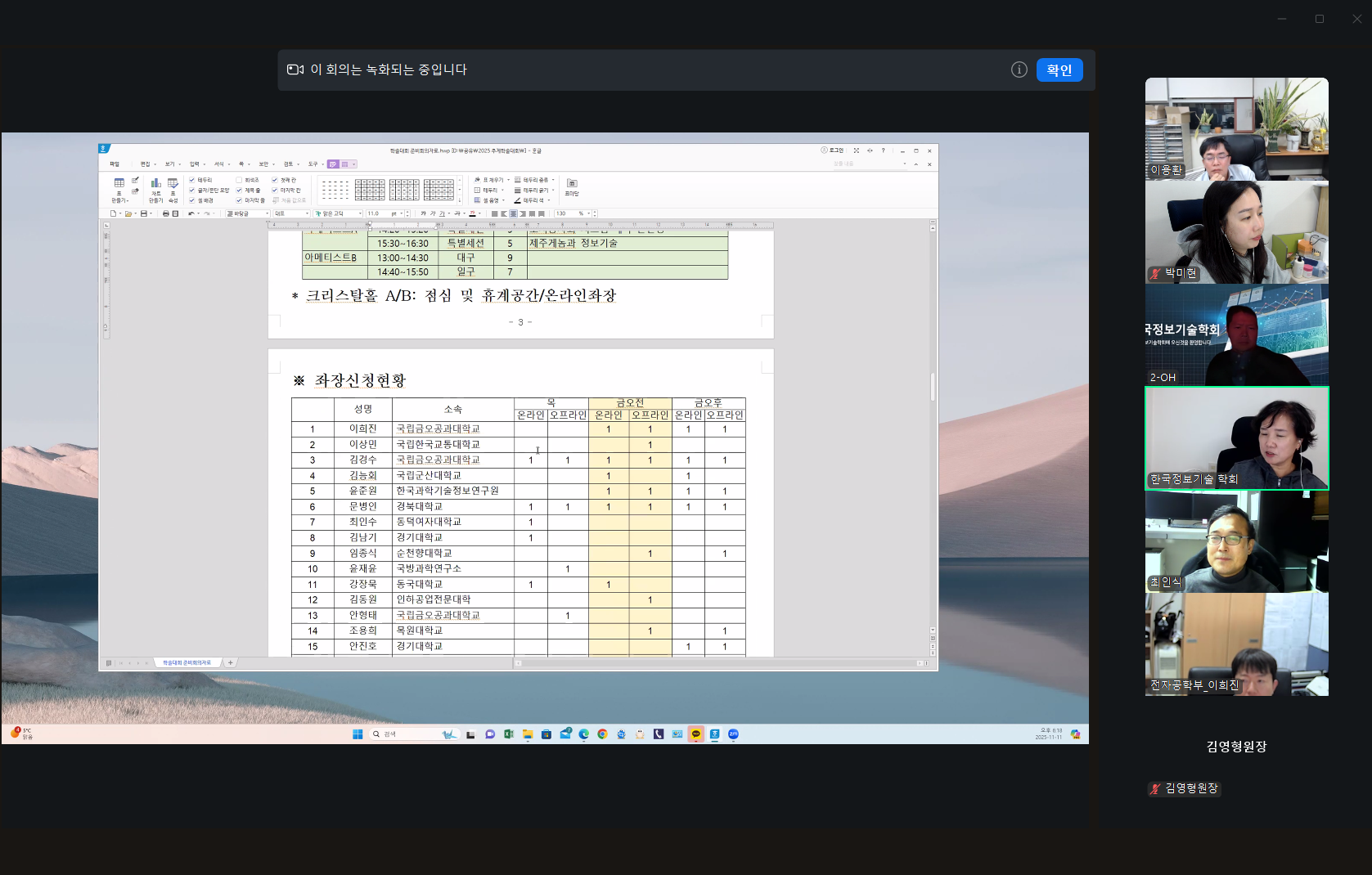Click the undo arrow icon

[191, 213]
